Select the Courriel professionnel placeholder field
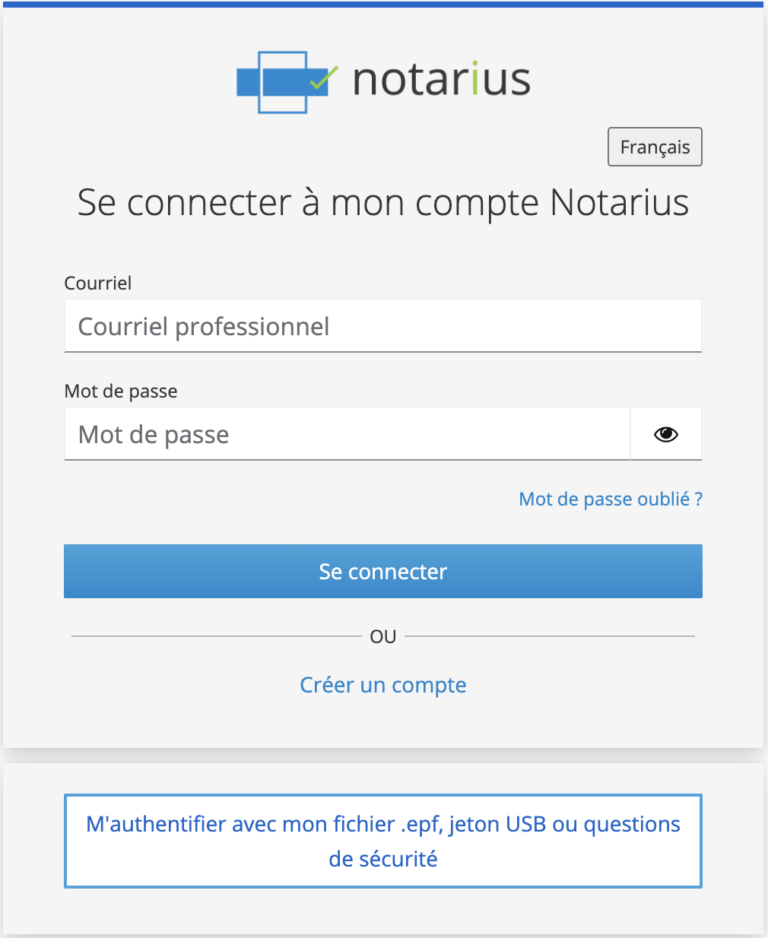The image size is (768, 938). [383, 325]
